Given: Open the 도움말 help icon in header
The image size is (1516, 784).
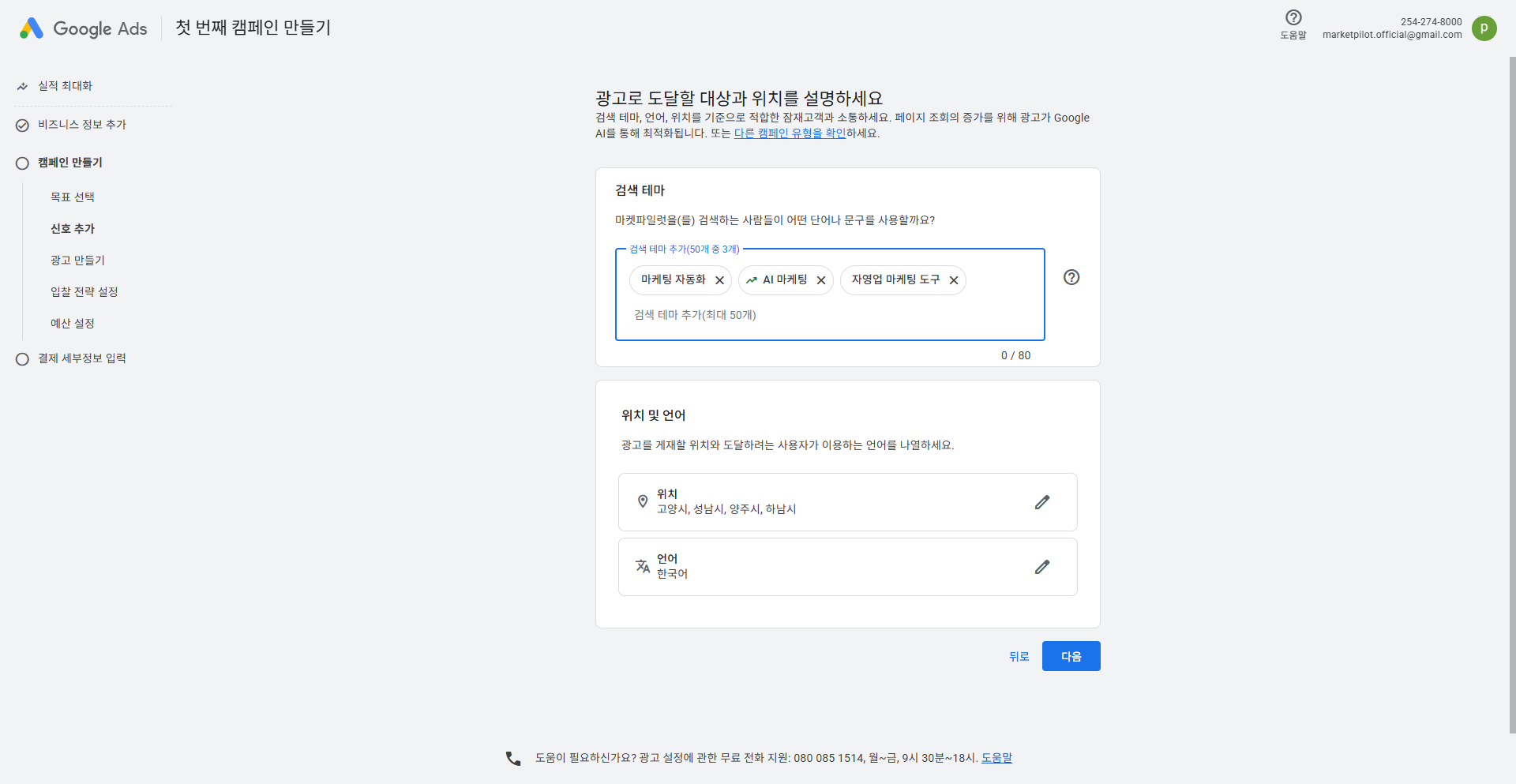Looking at the screenshot, I should click(x=1293, y=17).
